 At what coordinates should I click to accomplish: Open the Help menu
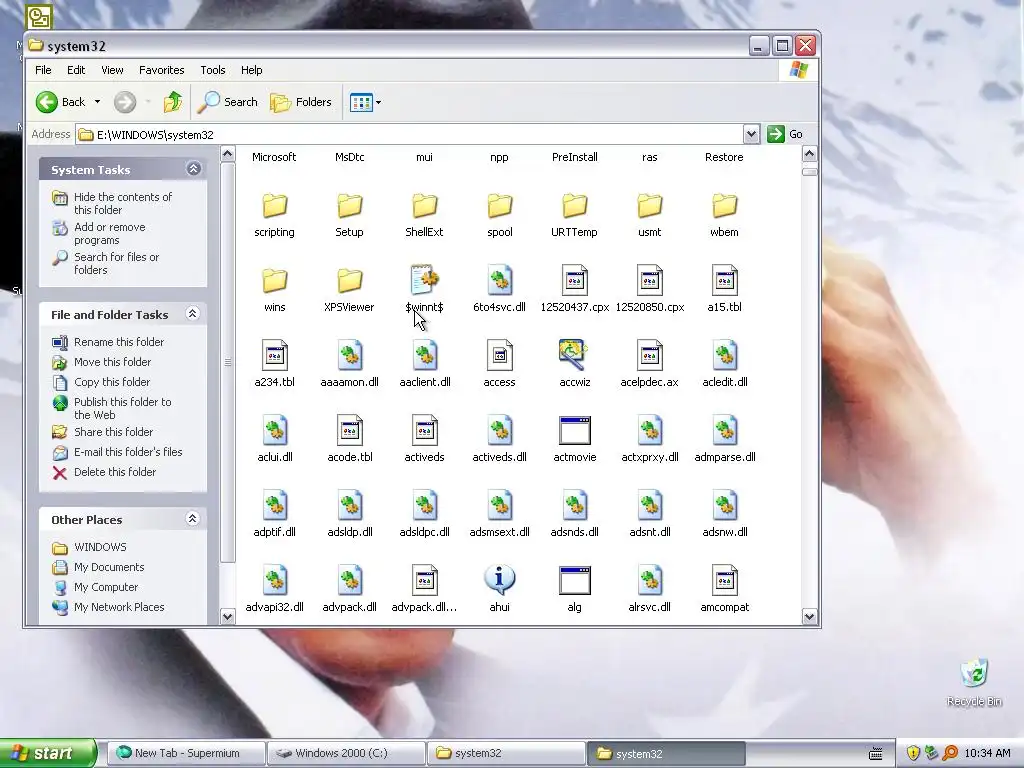coord(251,70)
